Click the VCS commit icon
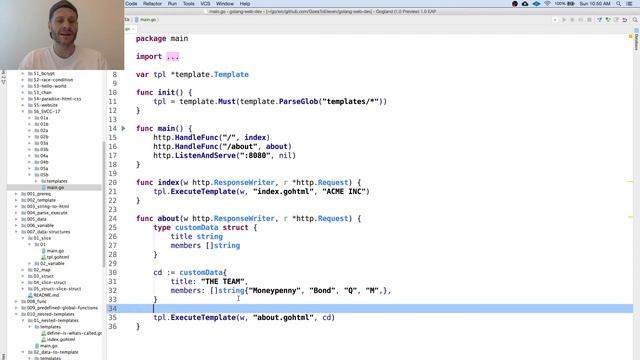Screen dimensions: 640x360 608,20
